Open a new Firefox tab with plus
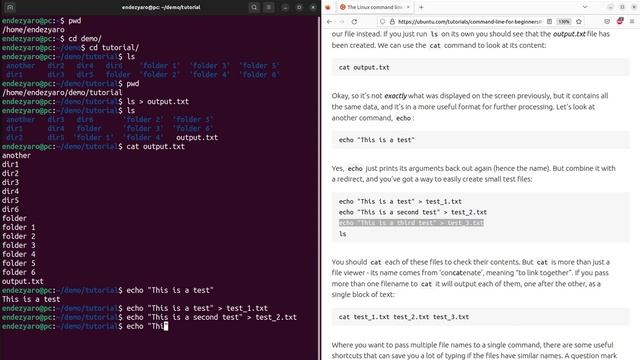The width and height of the screenshot is (640, 360). pyautogui.click(x=421, y=7)
